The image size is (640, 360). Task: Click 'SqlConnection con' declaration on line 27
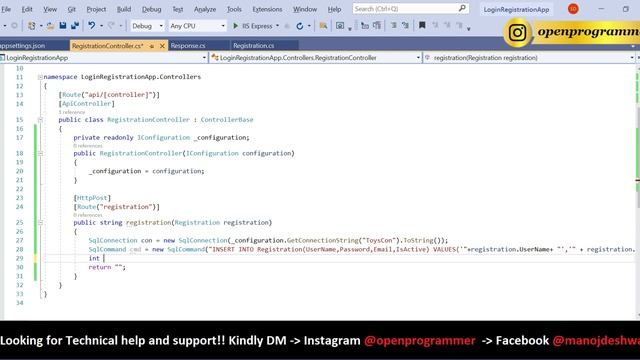[120, 240]
